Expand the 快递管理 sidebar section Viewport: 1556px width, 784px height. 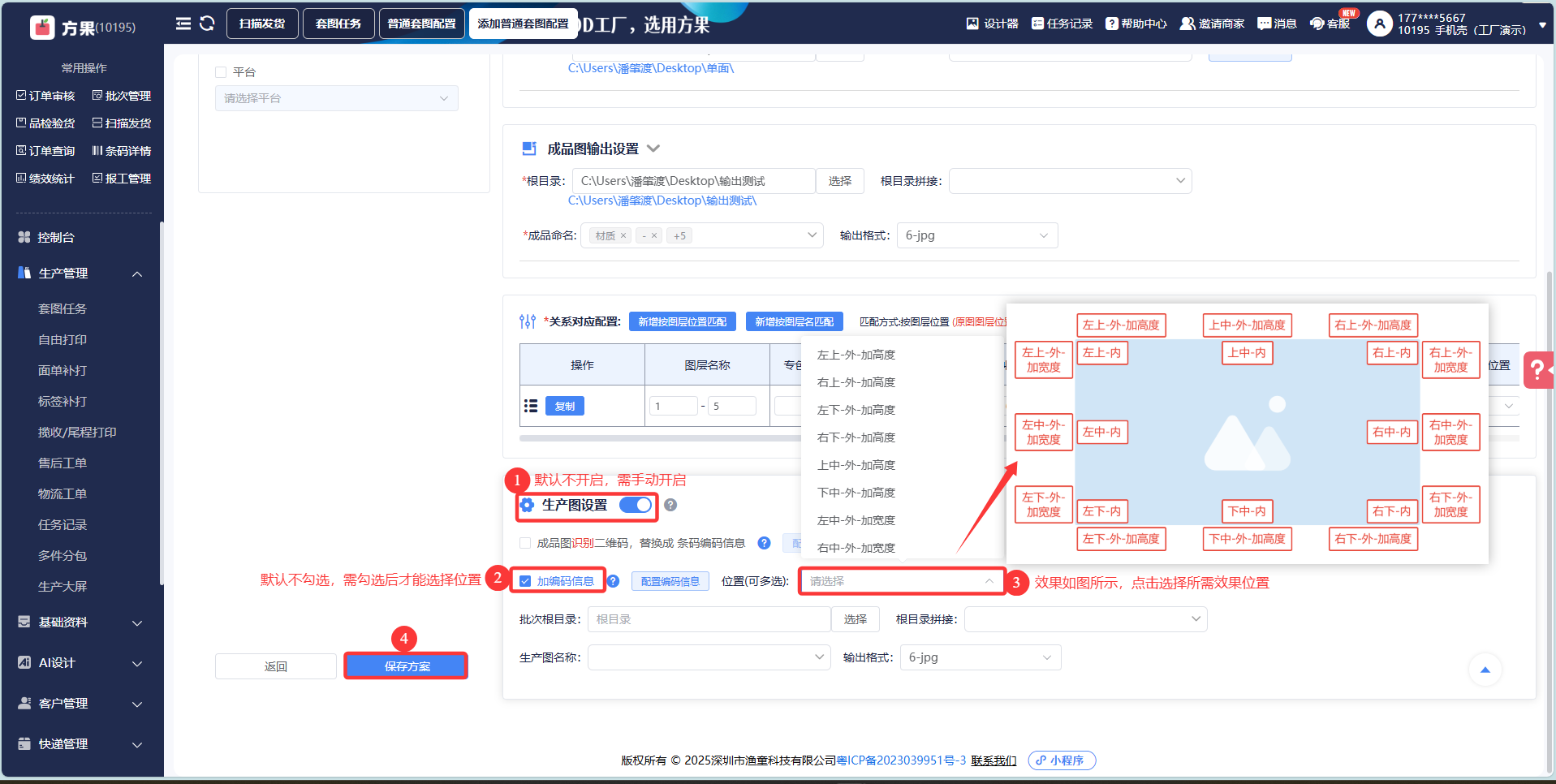coord(137,744)
